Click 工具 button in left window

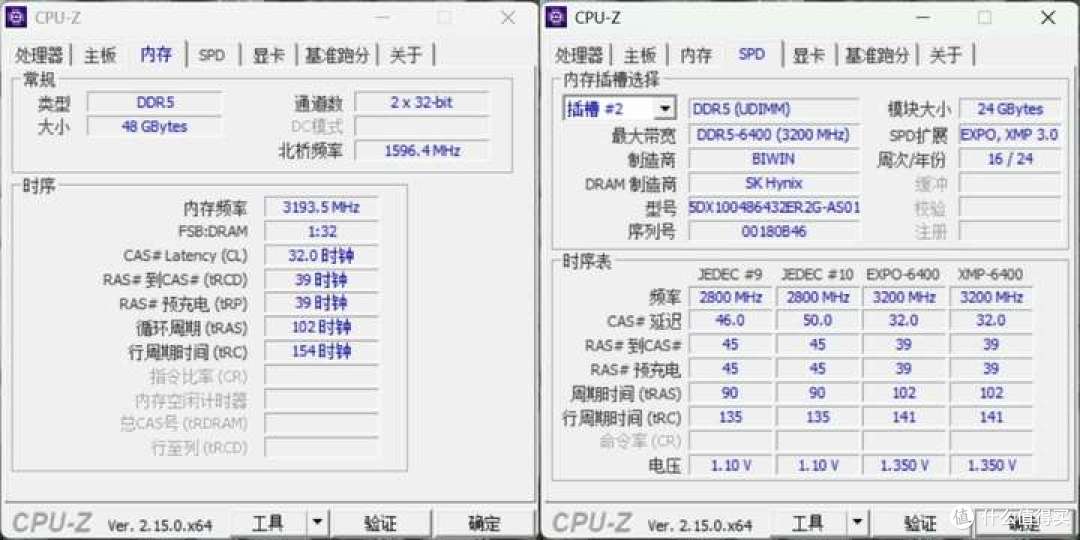(268, 523)
